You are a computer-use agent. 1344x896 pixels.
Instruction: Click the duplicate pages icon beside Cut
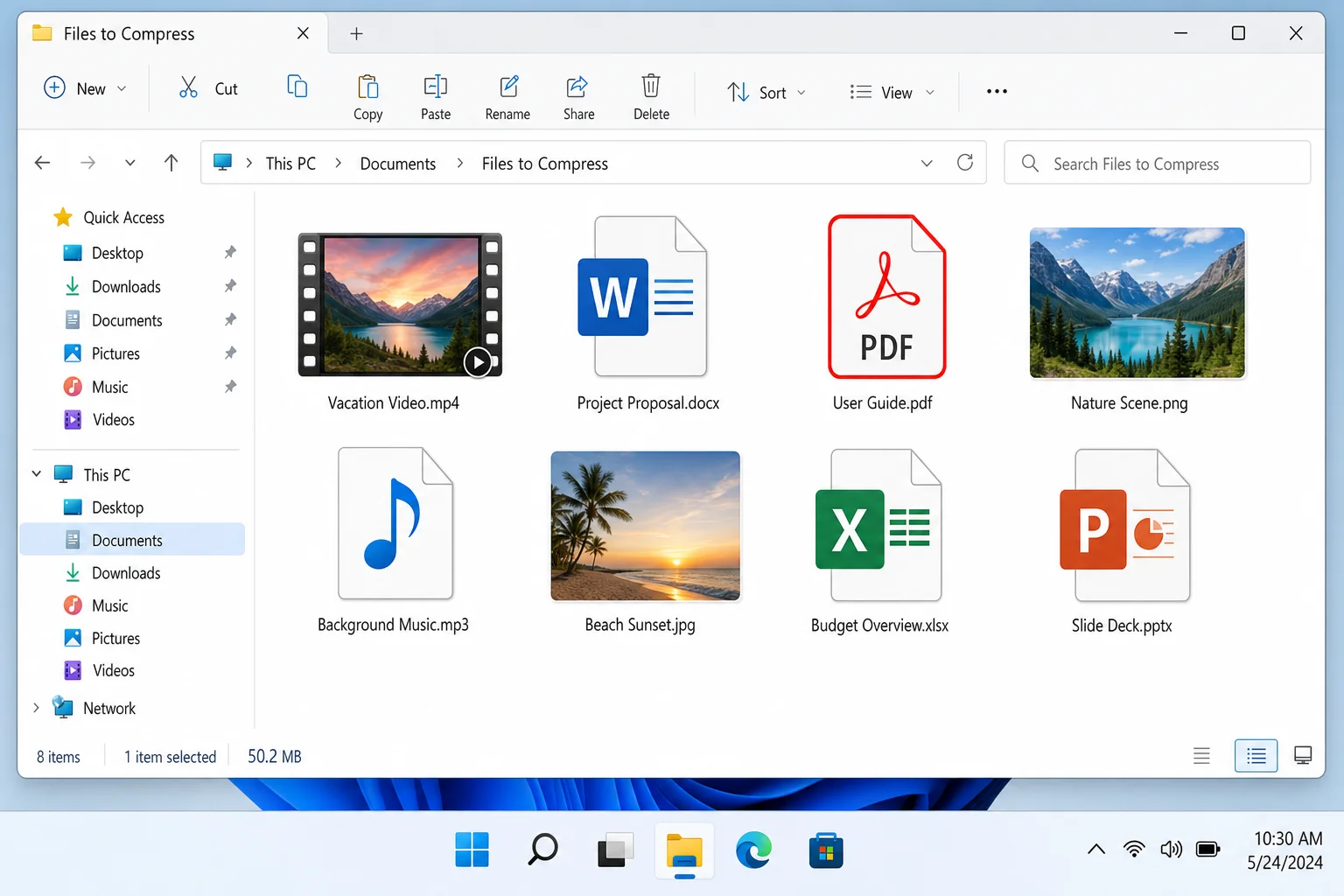[297, 86]
